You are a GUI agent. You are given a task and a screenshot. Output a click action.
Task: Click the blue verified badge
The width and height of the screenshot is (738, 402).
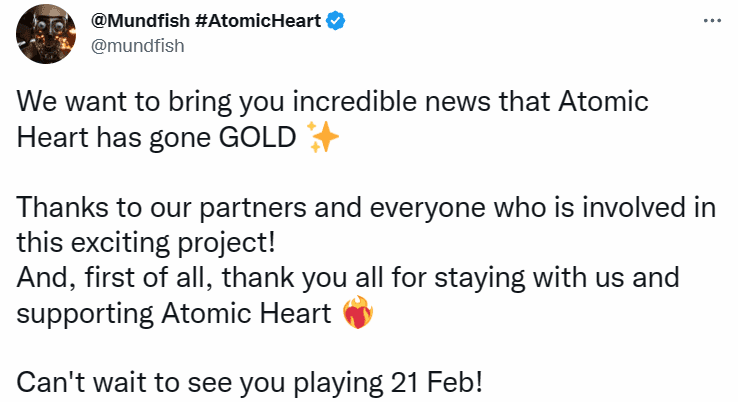pos(337,22)
